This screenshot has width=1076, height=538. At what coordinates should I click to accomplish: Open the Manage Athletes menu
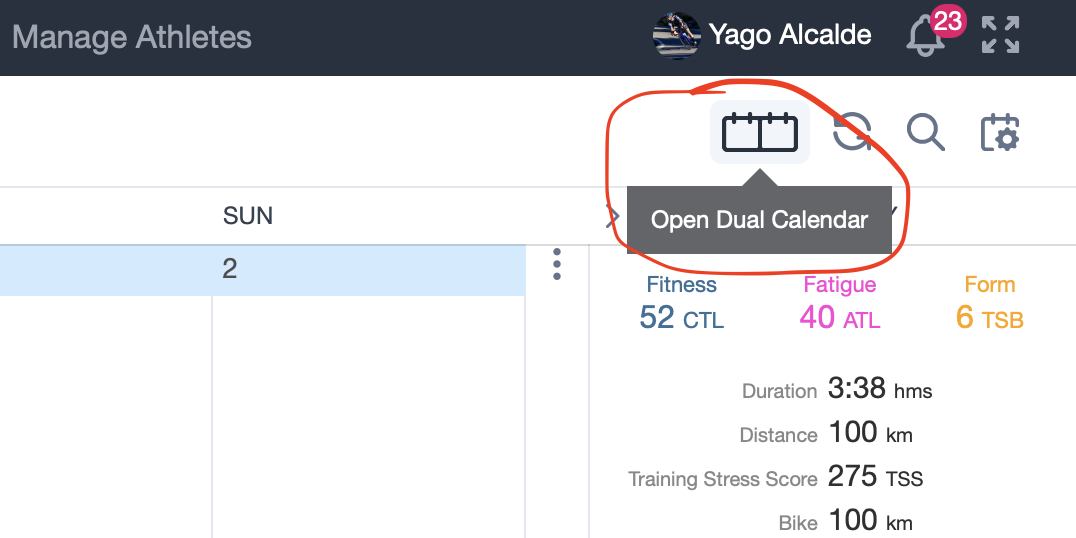(x=132, y=37)
